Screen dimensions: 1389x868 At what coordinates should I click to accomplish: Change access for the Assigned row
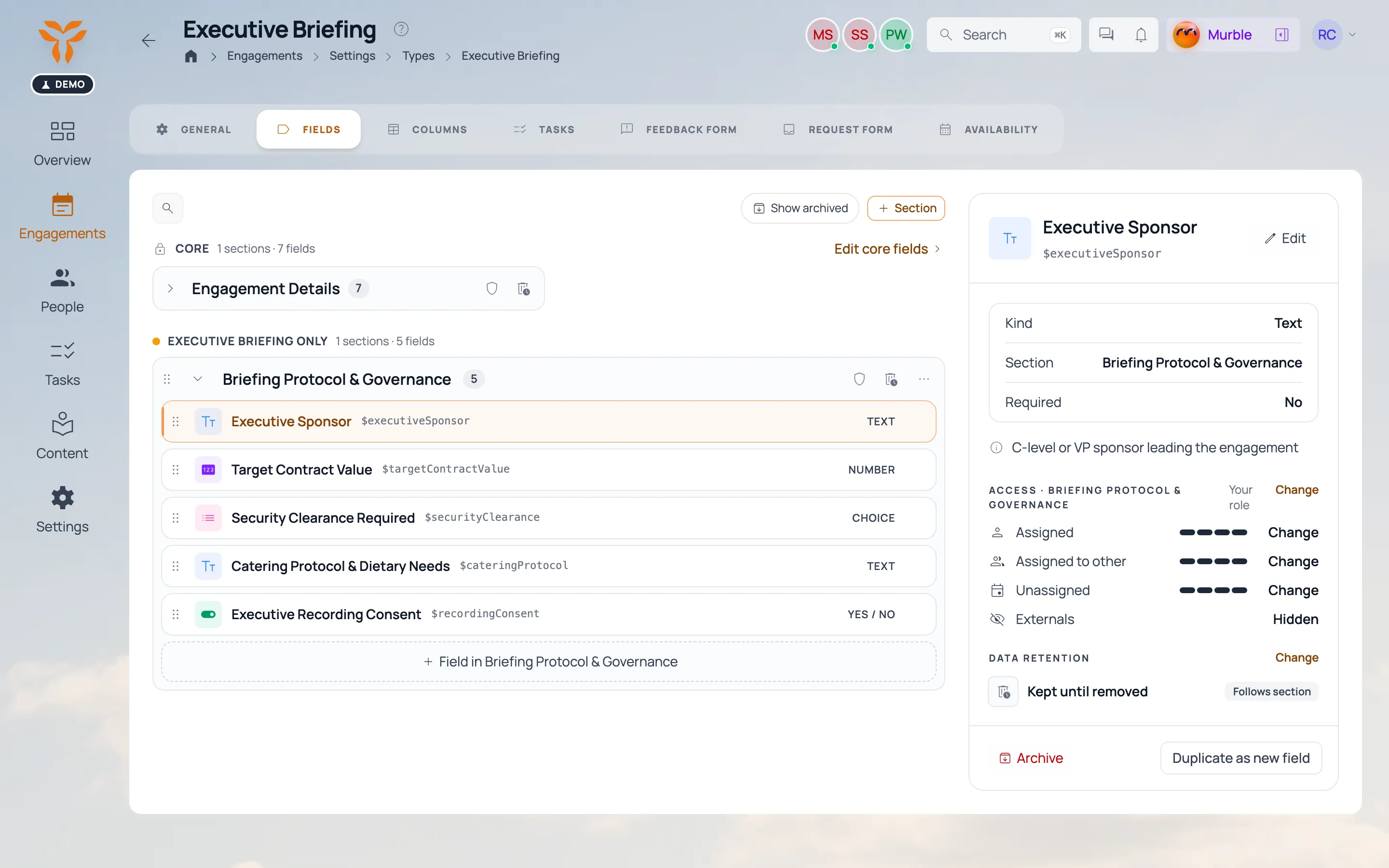click(x=1293, y=532)
